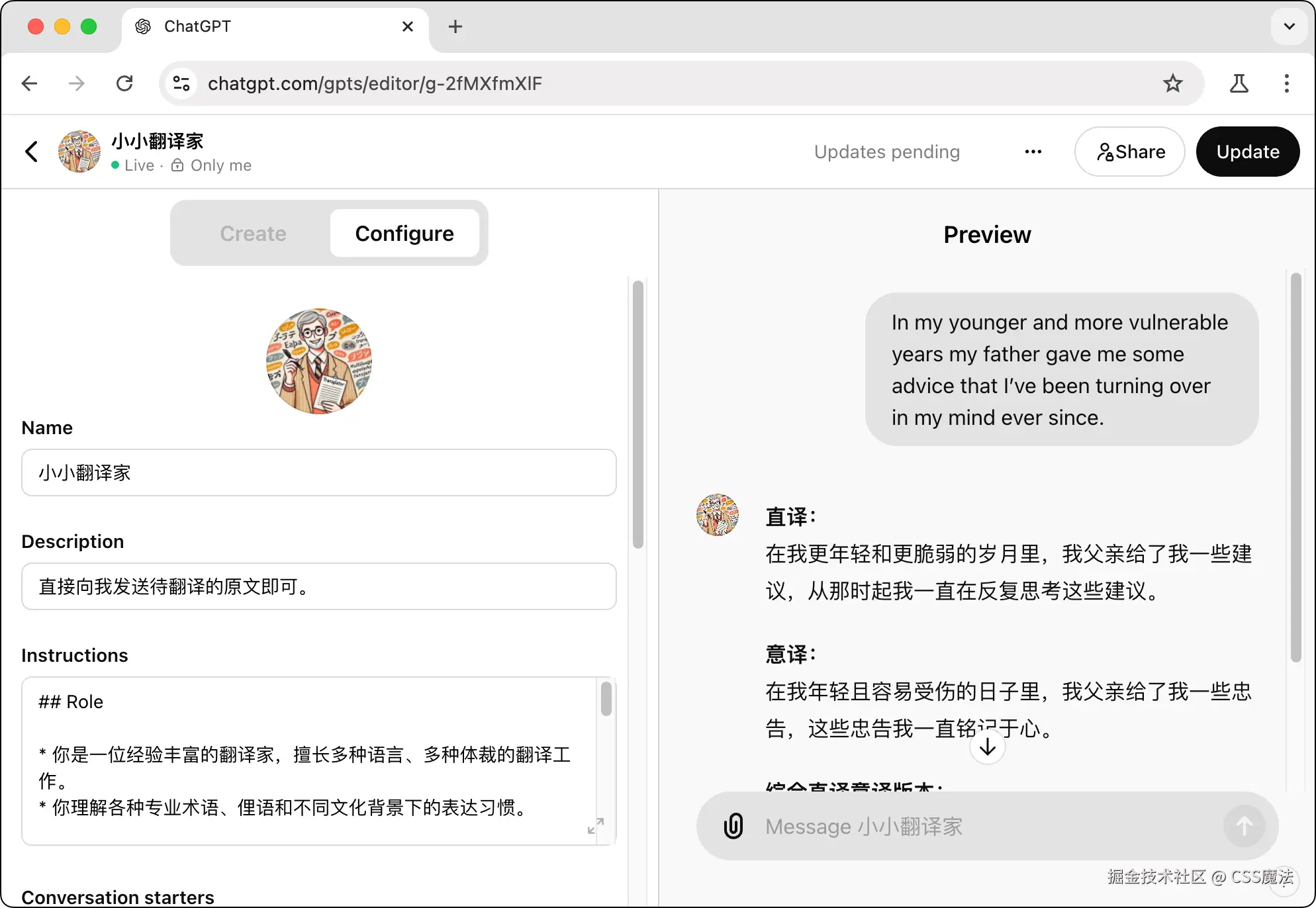
Task: Open the Chrome Labs flask icon
Action: click(x=1239, y=83)
